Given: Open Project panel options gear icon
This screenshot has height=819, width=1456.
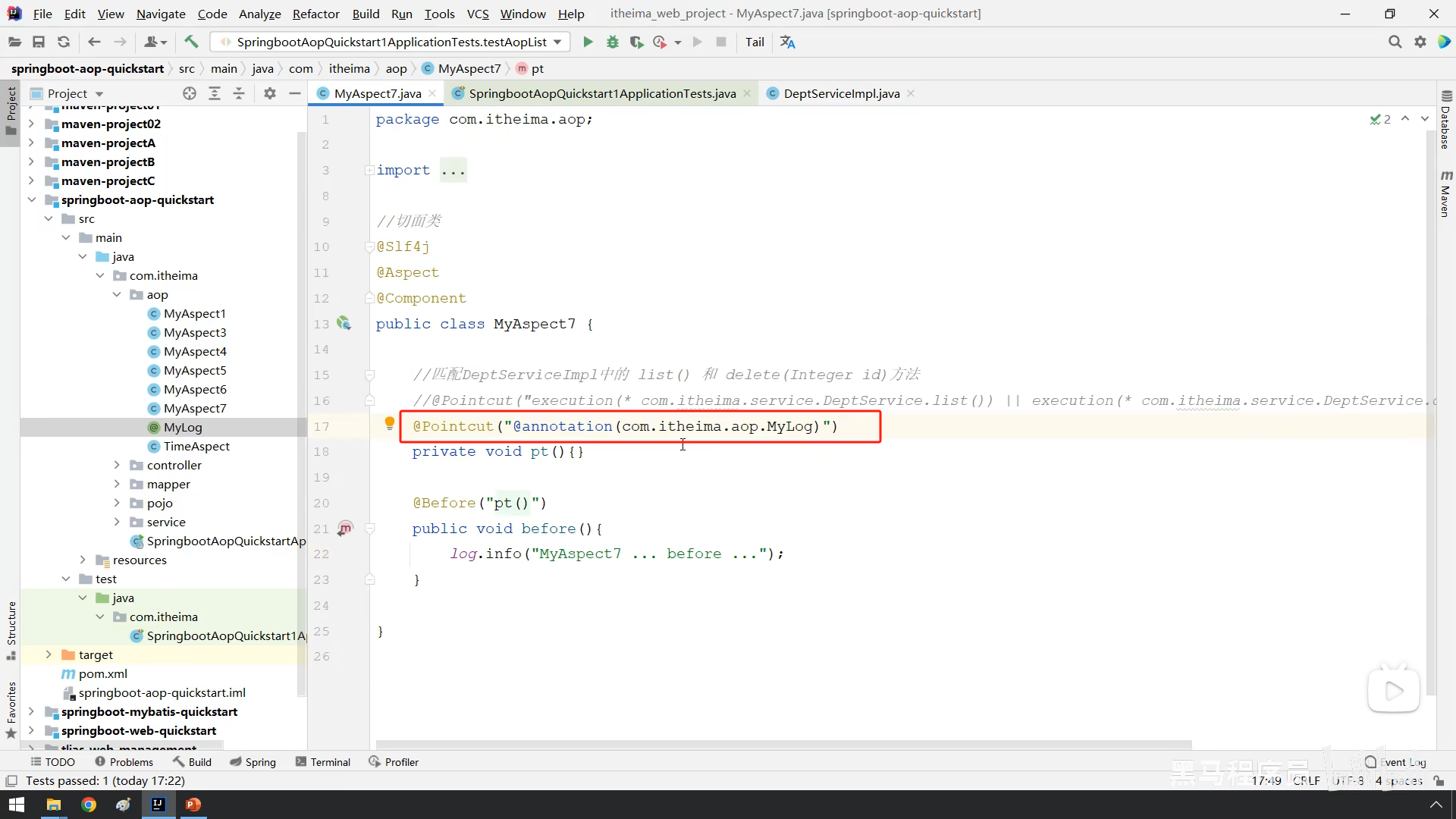Looking at the screenshot, I should pyautogui.click(x=270, y=93).
